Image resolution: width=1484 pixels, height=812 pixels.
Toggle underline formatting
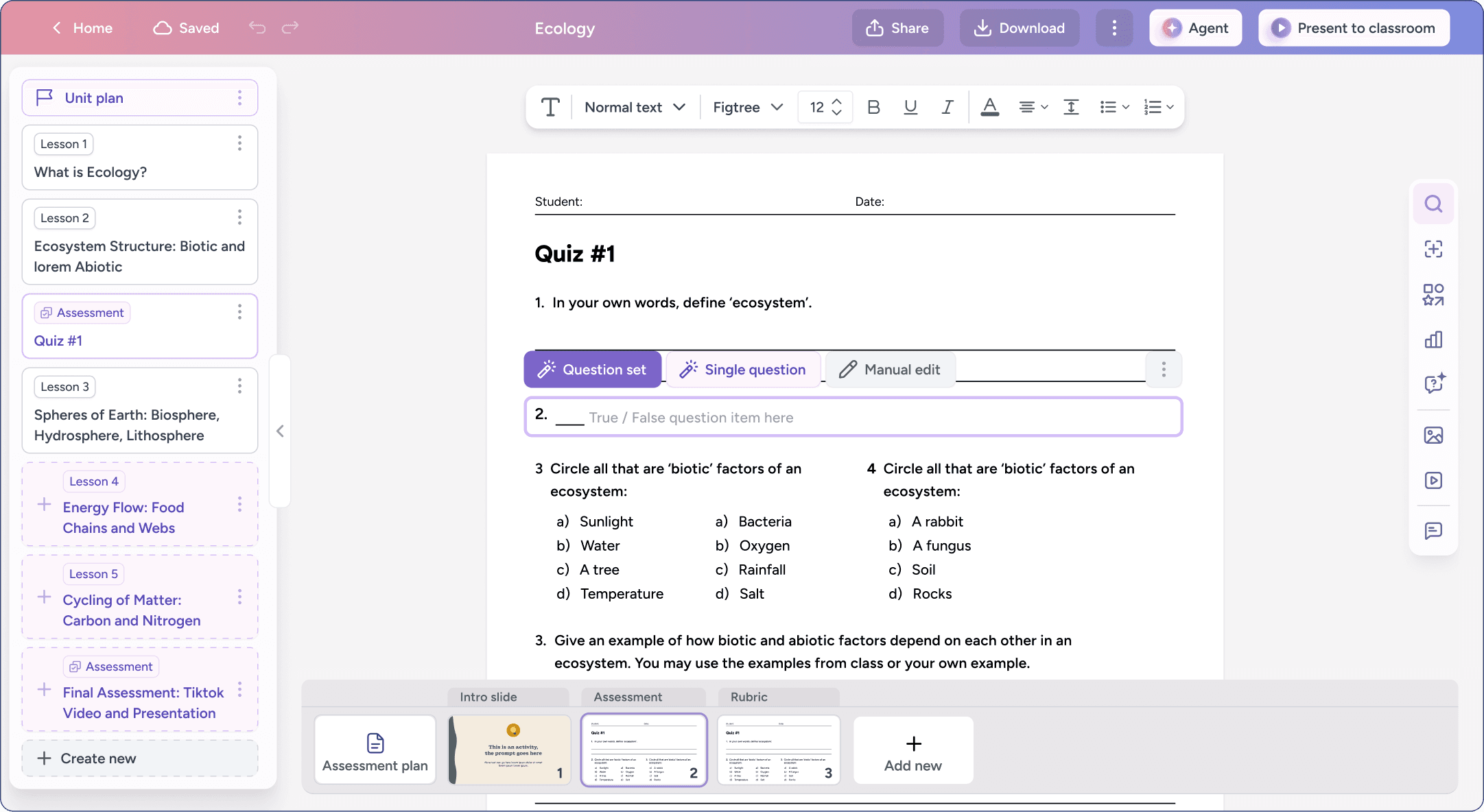coord(910,107)
